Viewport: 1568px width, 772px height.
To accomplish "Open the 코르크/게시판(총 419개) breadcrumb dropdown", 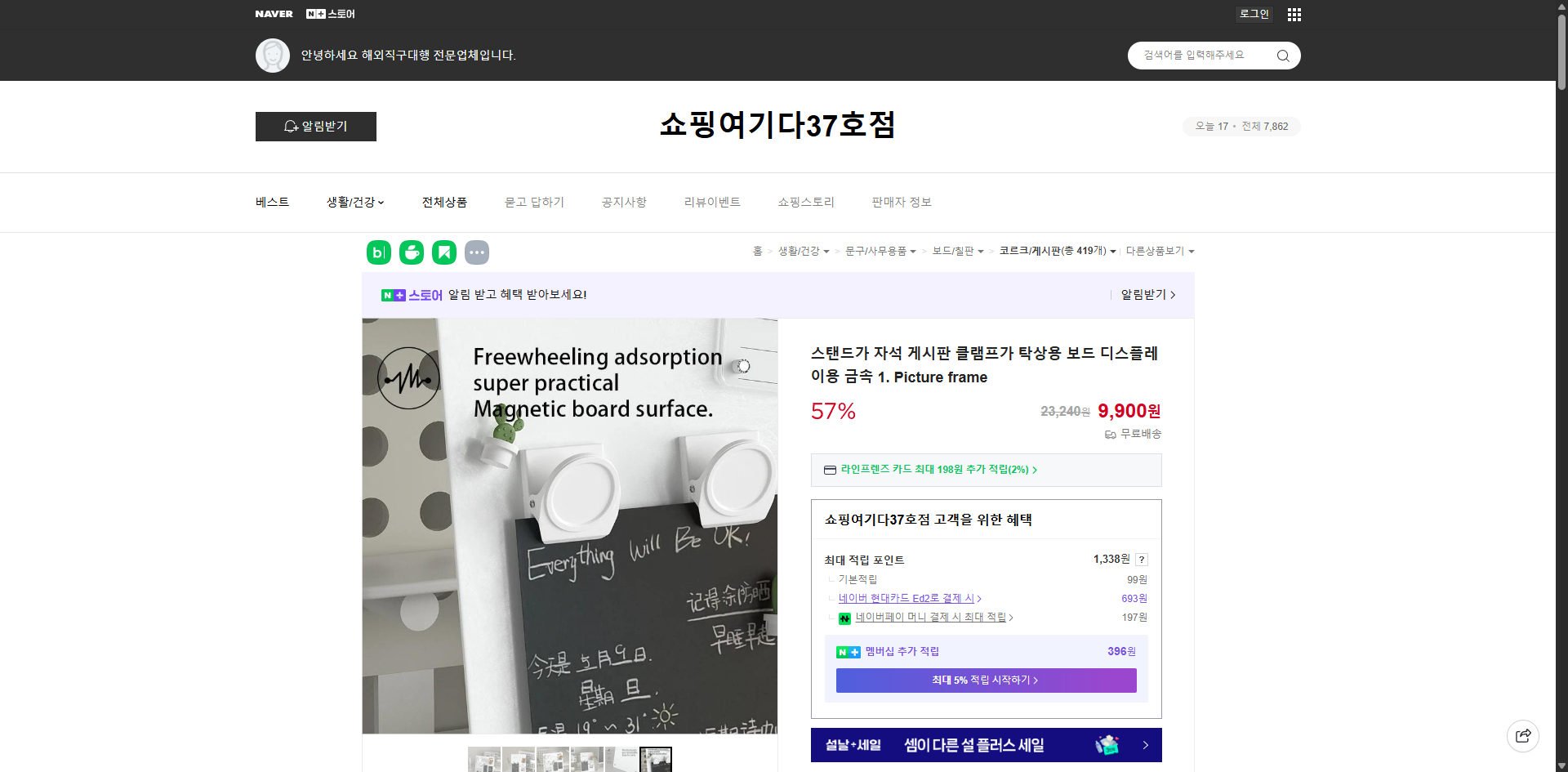I will [x=1058, y=251].
